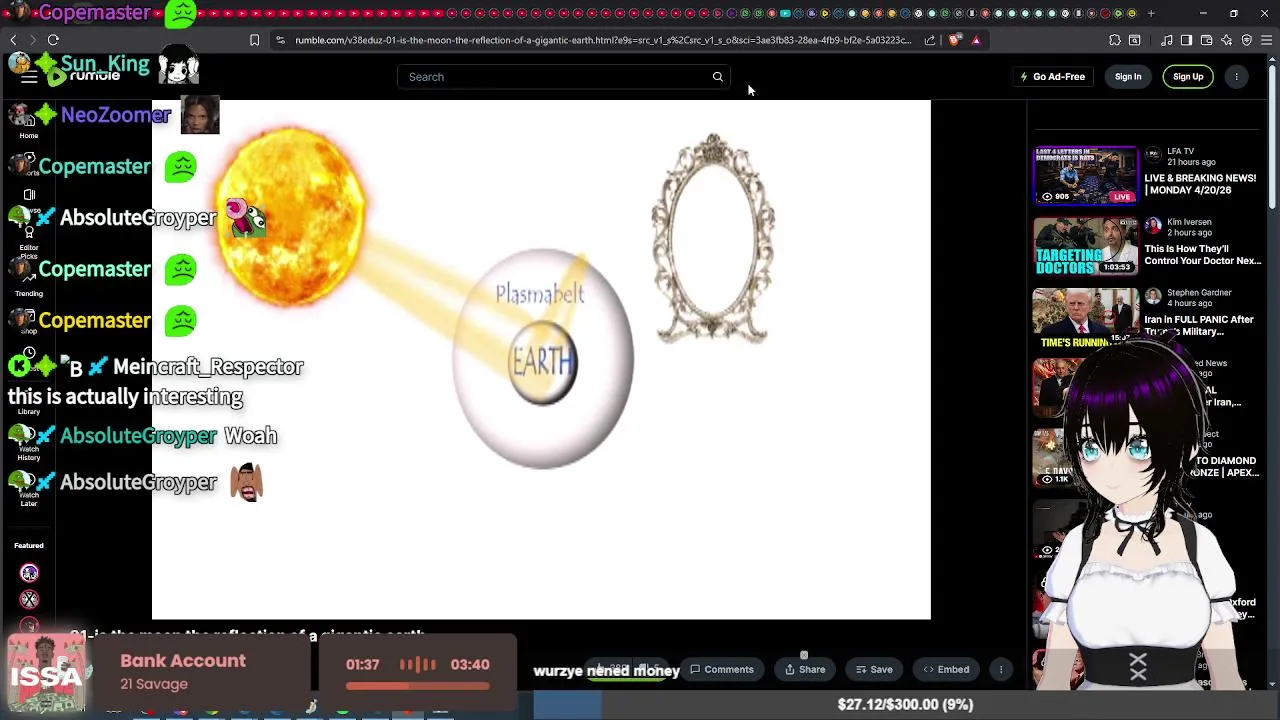Viewport: 1280px width, 720px height.
Task: Open Home in the Rumble sidebar
Action: point(29,127)
